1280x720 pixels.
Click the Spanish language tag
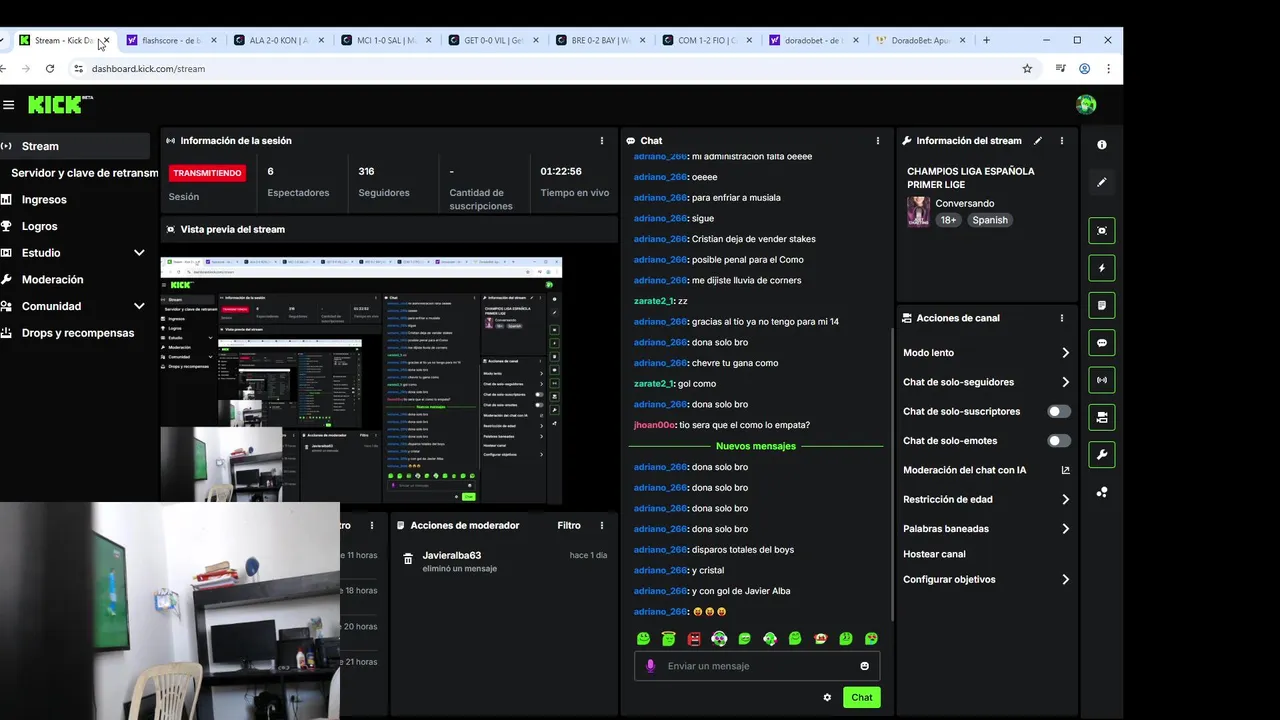(x=990, y=220)
